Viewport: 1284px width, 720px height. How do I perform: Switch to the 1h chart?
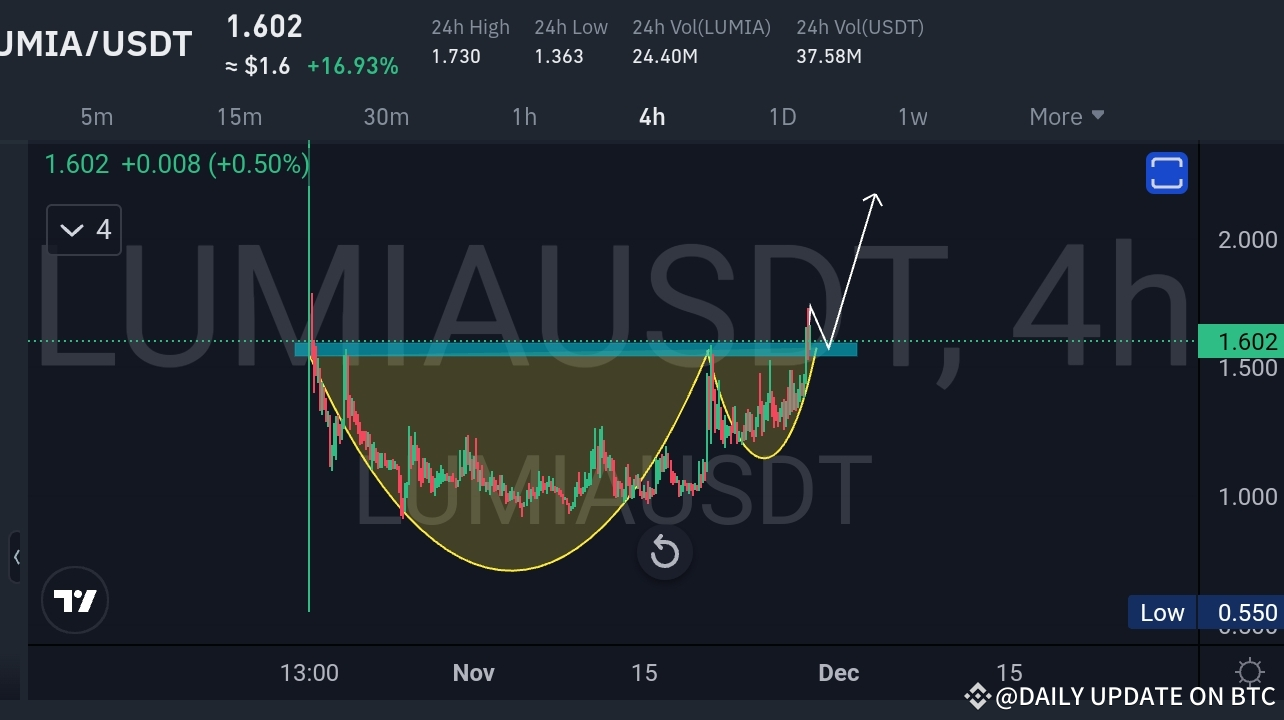pos(524,117)
